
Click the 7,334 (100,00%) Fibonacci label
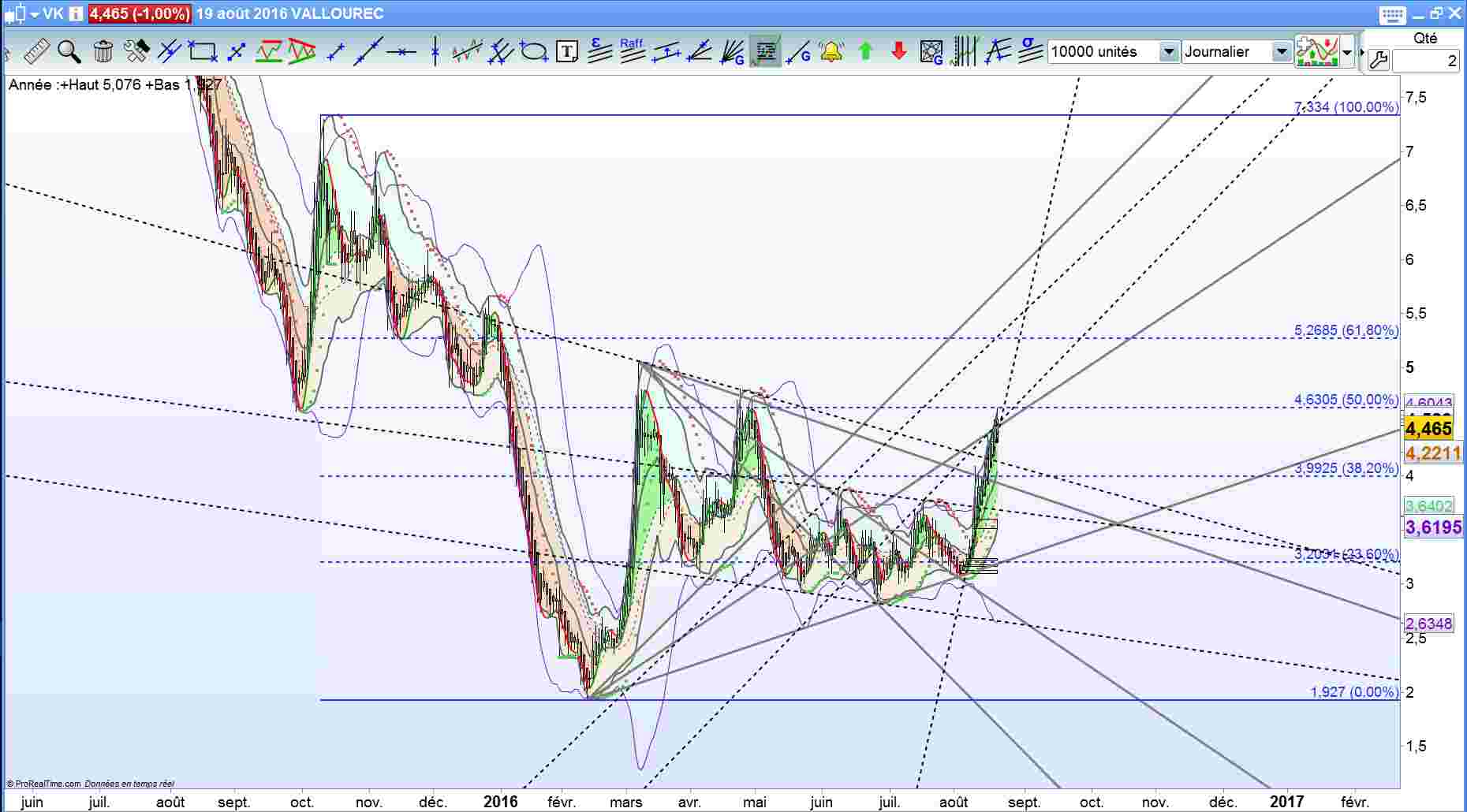point(1346,107)
